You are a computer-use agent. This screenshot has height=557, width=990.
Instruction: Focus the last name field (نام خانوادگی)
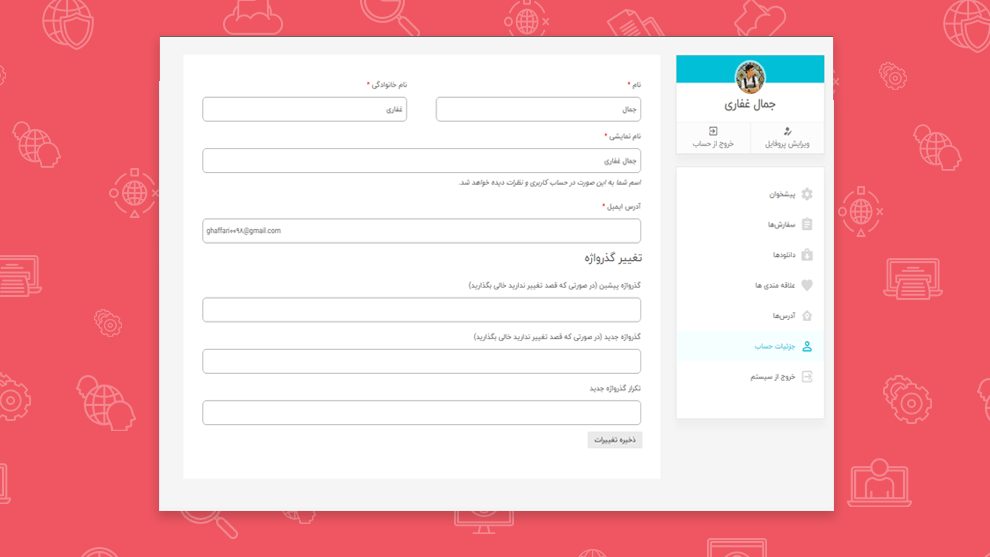[x=304, y=109]
